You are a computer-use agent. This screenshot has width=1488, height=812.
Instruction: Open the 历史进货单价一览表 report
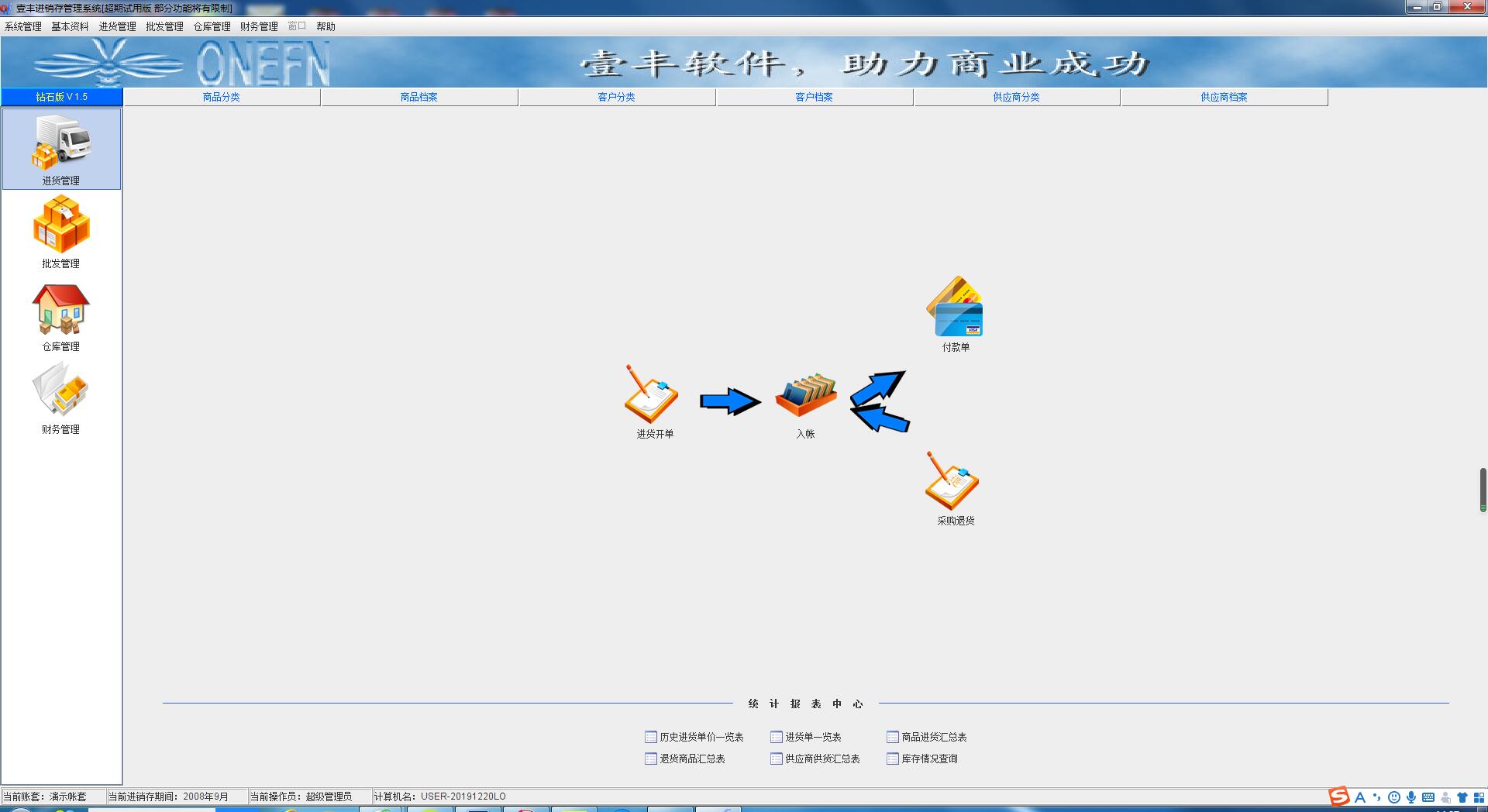click(694, 737)
